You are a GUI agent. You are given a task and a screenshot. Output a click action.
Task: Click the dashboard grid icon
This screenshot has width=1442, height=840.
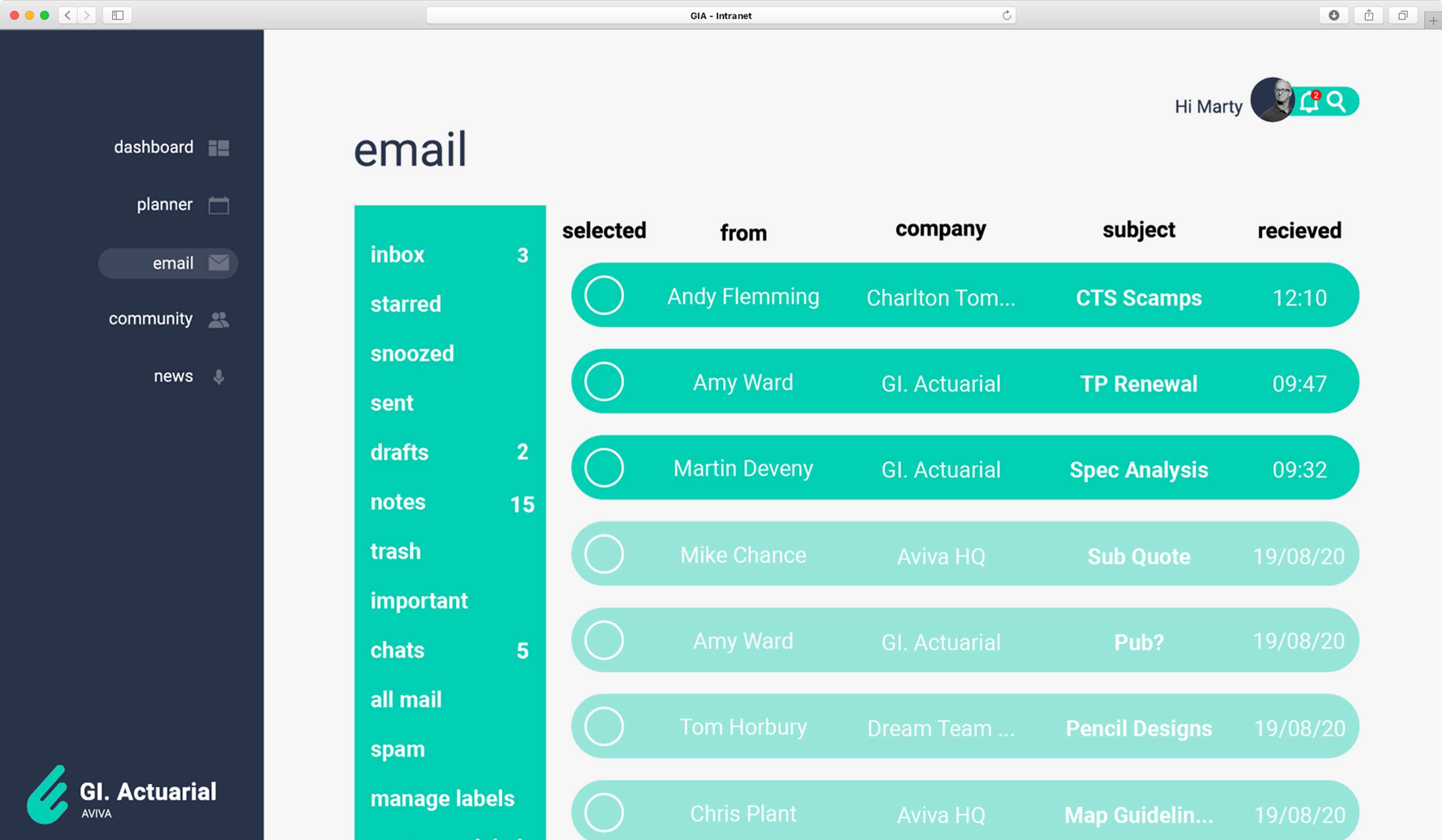tap(219, 148)
